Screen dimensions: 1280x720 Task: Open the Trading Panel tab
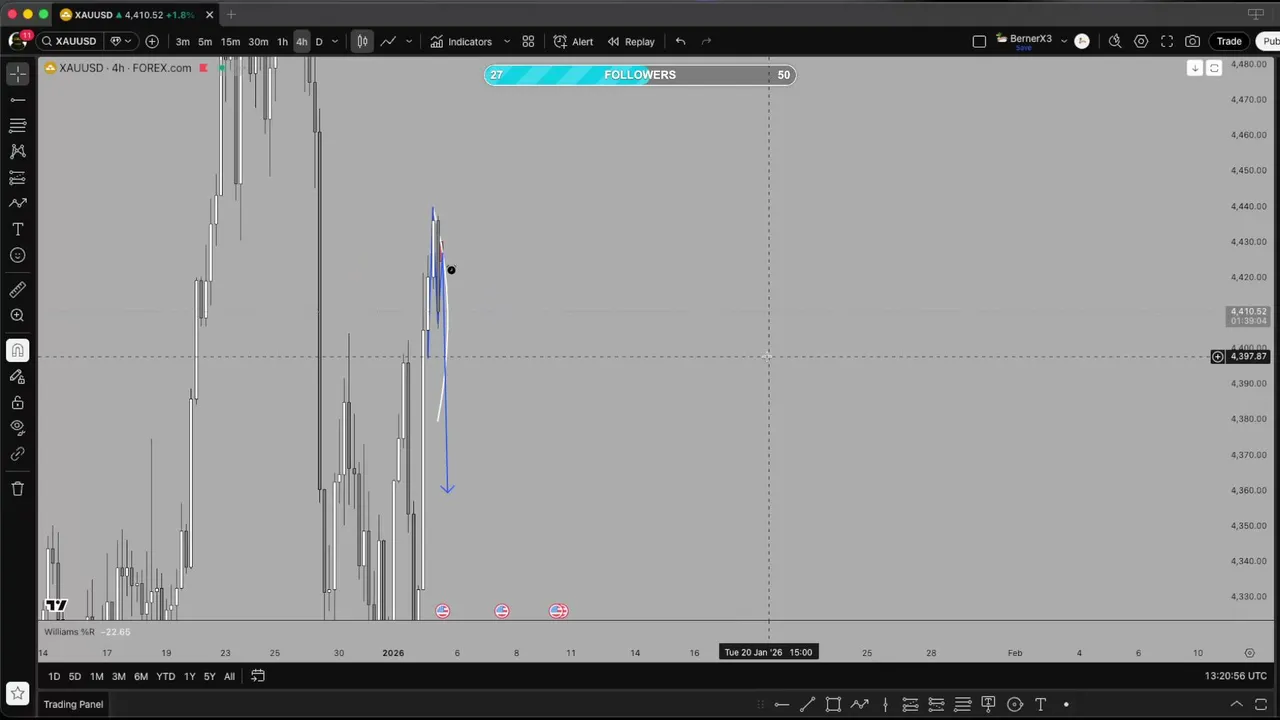click(73, 704)
